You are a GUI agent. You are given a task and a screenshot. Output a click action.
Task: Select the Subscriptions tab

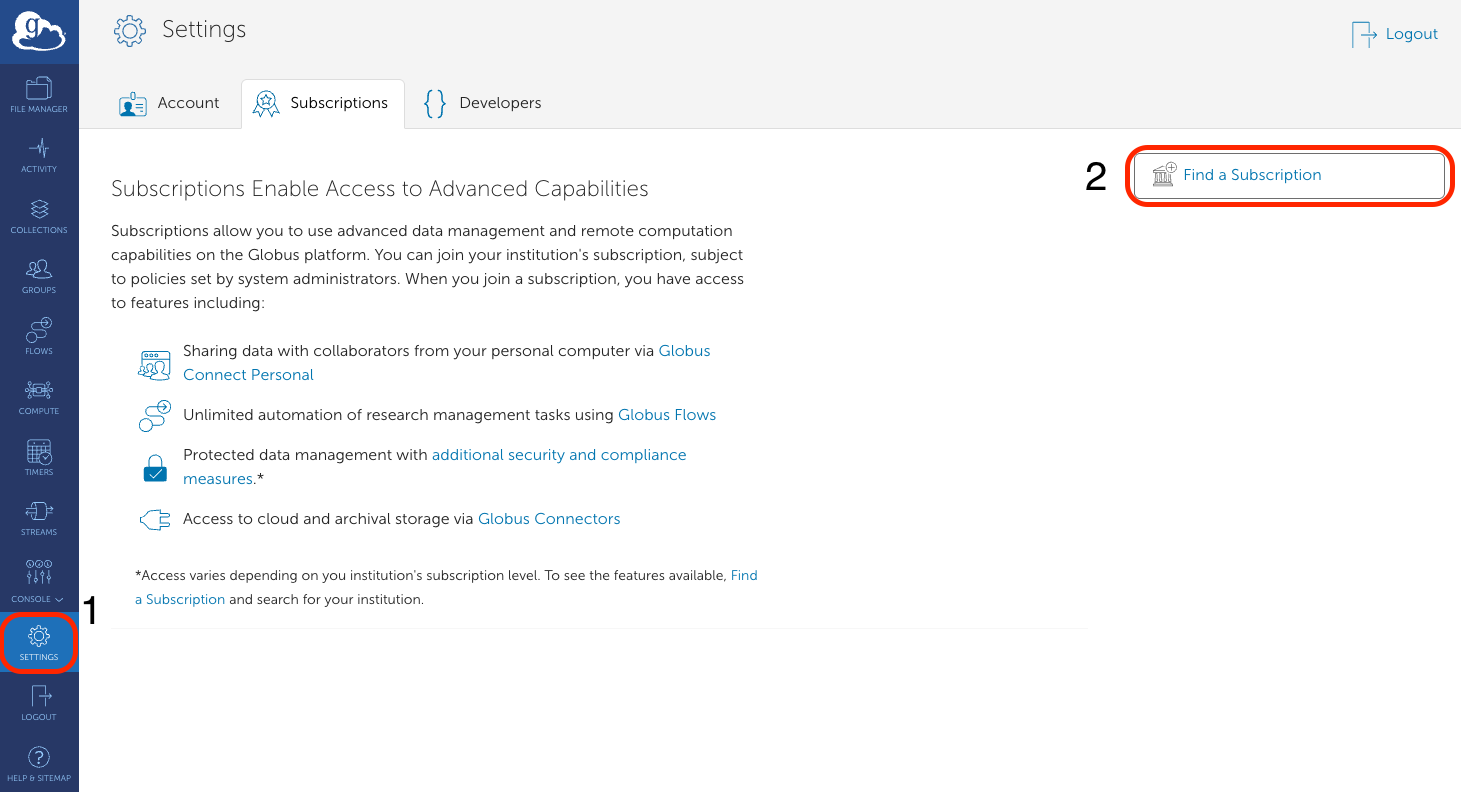(322, 103)
